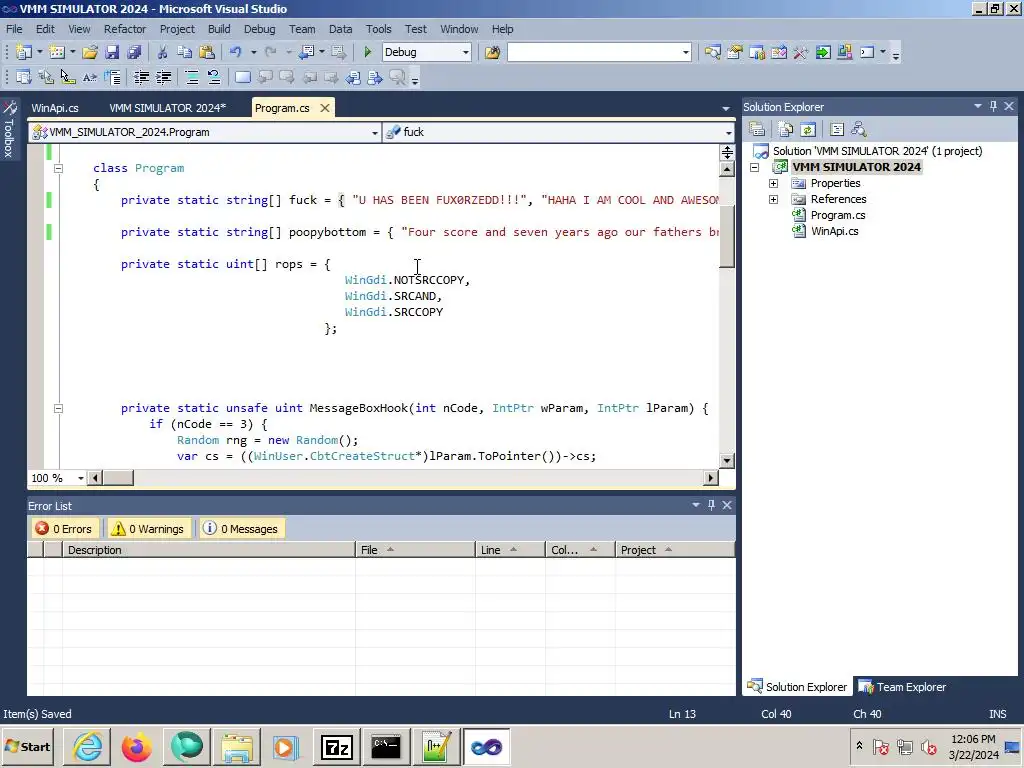Open the fuck members dropdown

coord(729,133)
